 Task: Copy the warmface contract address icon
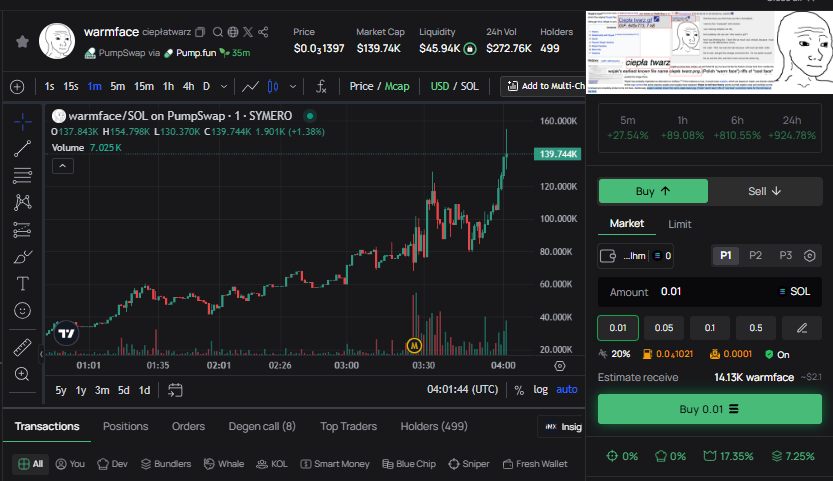(200, 32)
